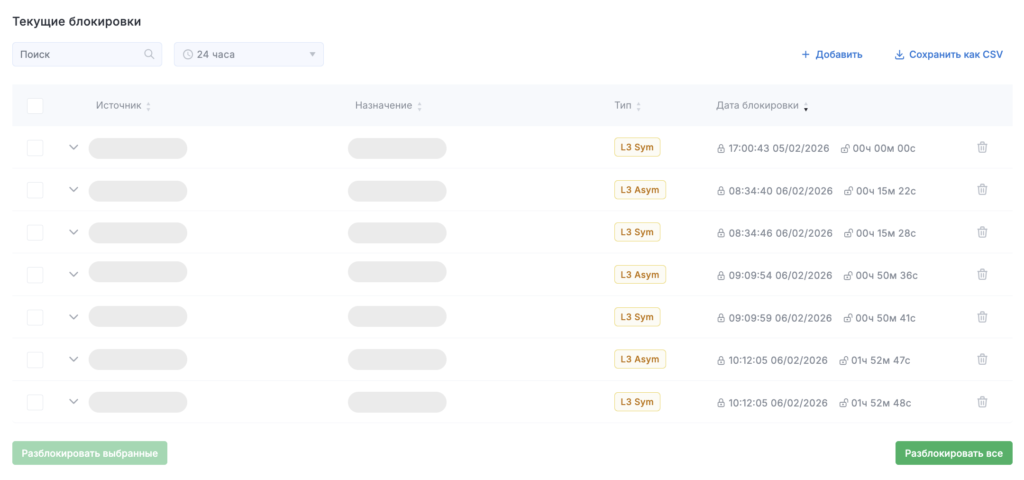Delete the block with 01ч 52м 48с remaining
This screenshot has width=1024, height=480.
tap(981, 402)
